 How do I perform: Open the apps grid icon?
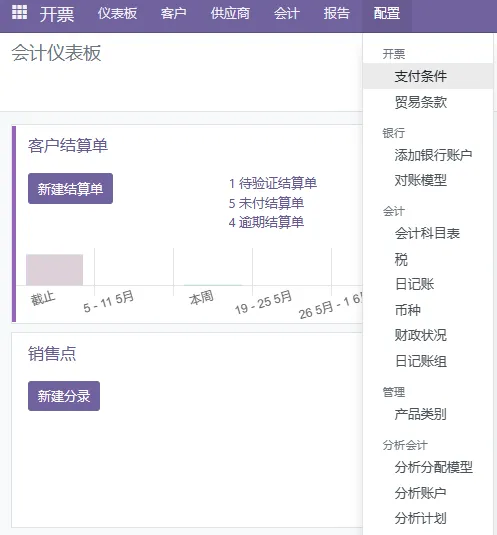[x=19, y=12]
